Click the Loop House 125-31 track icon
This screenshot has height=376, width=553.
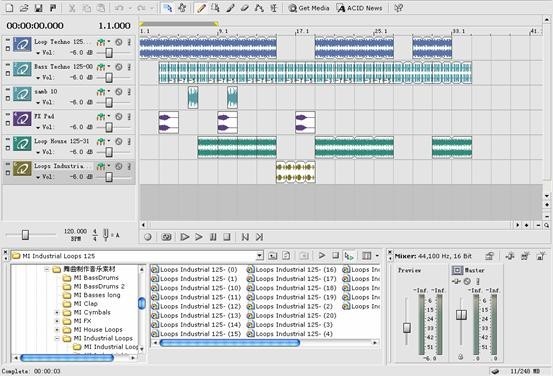pos(22,144)
